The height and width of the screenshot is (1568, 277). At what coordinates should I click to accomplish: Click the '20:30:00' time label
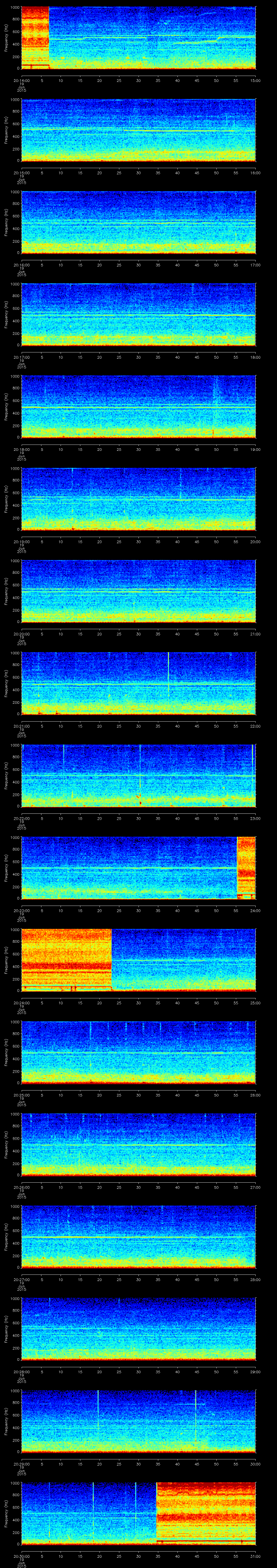[21, 1556]
